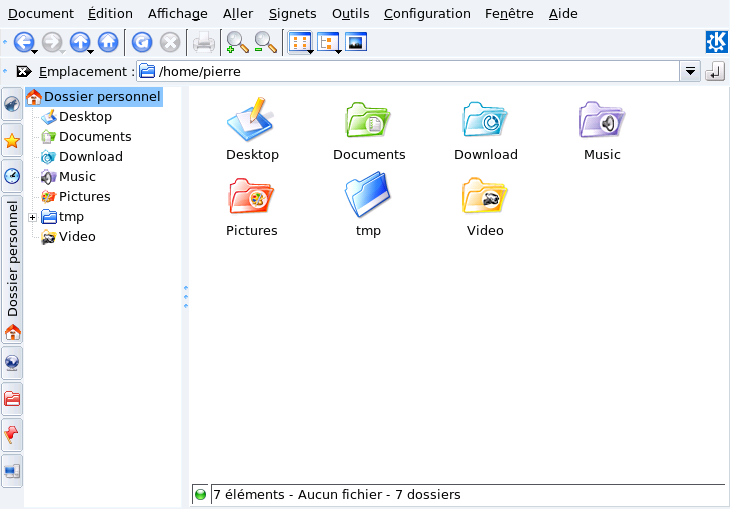Switch to image preview view mode
Viewport: 730px width, 509px height.
[357, 42]
